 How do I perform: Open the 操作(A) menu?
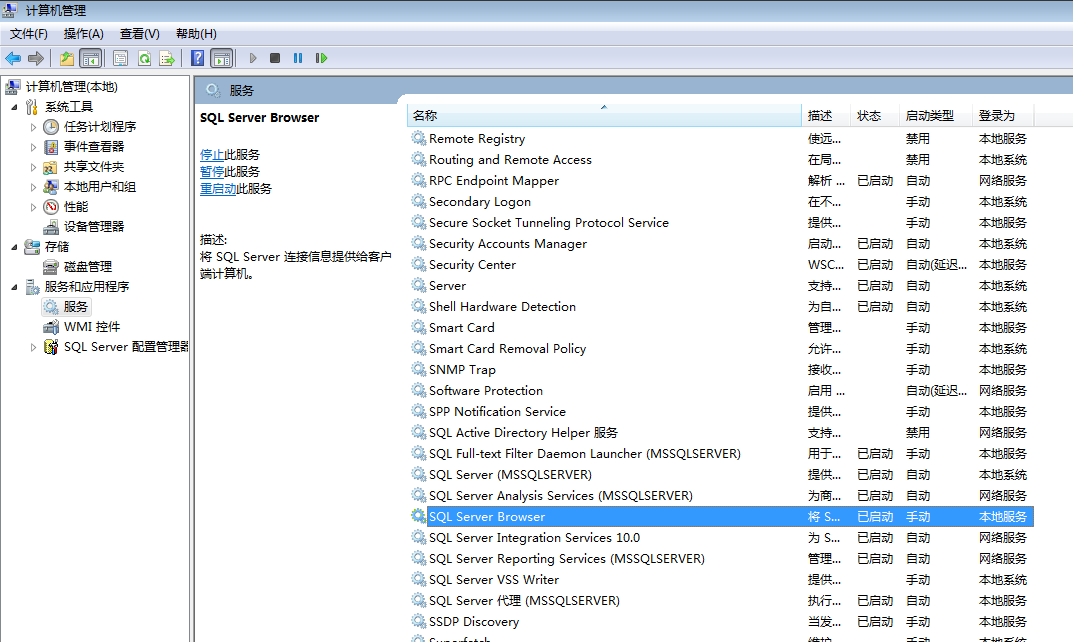click(84, 34)
